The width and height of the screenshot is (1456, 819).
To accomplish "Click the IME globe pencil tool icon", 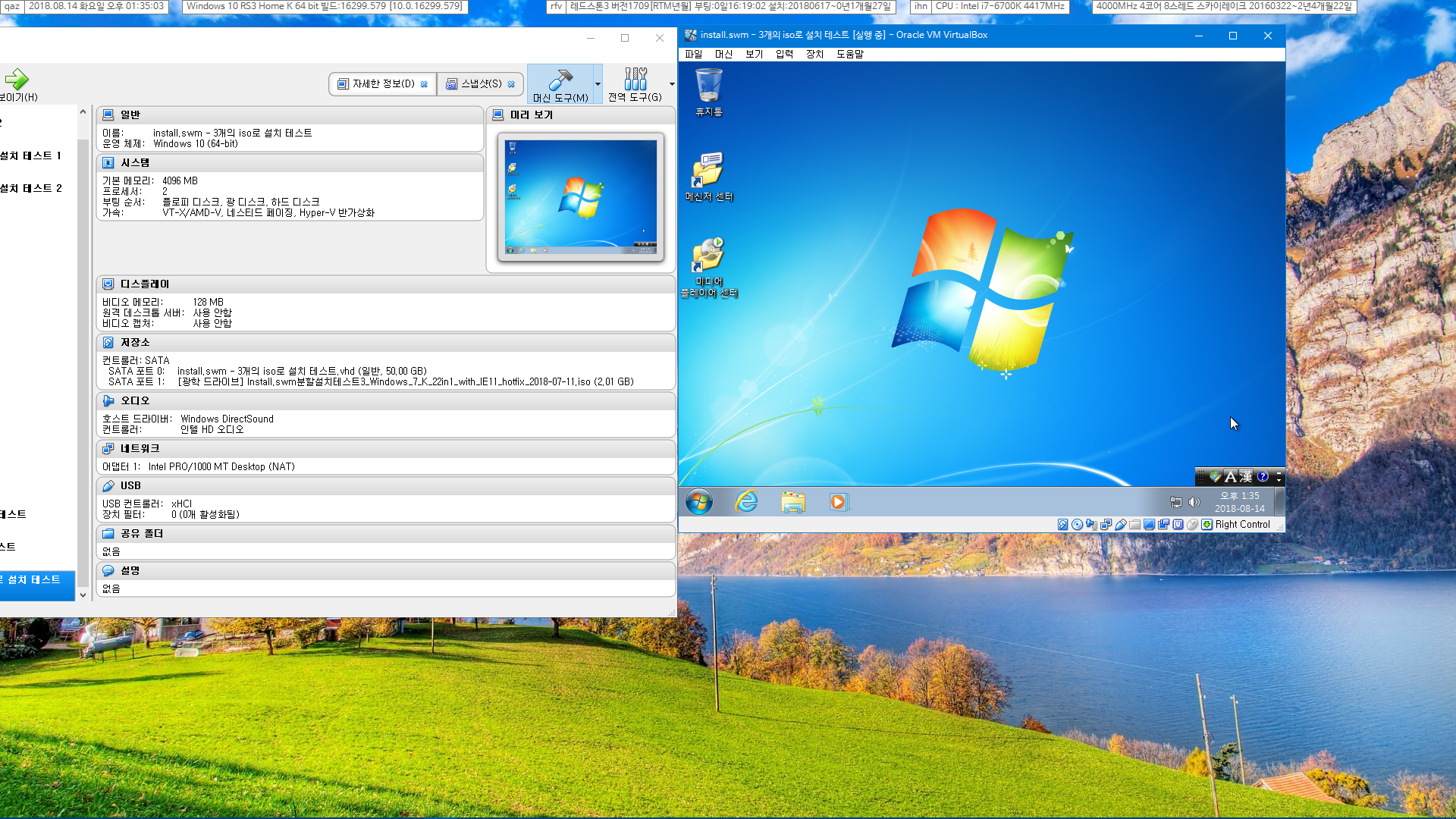I will tap(1216, 476).
